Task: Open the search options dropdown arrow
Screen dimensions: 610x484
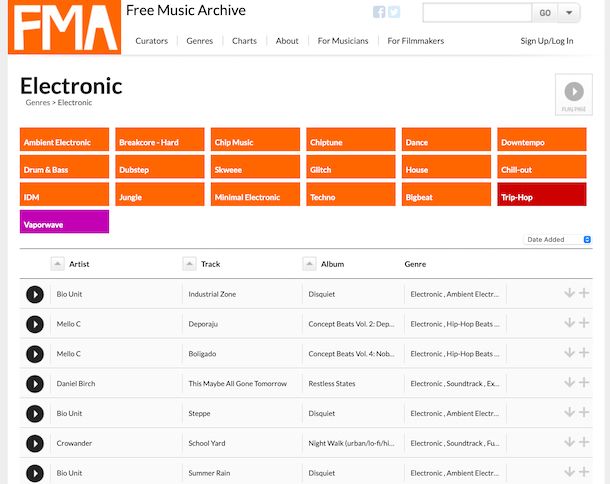Action: click(569, 13)
